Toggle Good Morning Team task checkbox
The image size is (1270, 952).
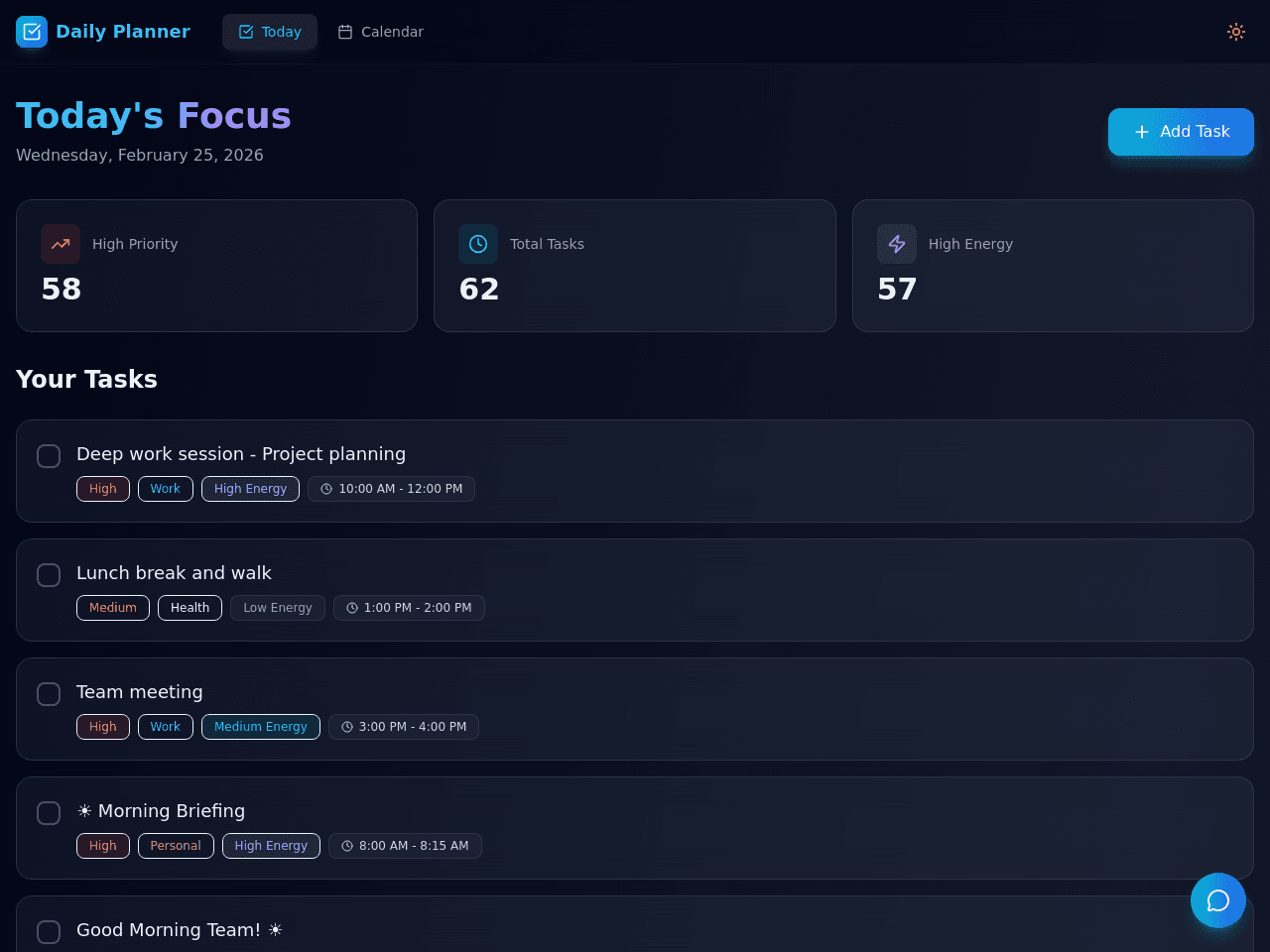[x=49, y=932]
